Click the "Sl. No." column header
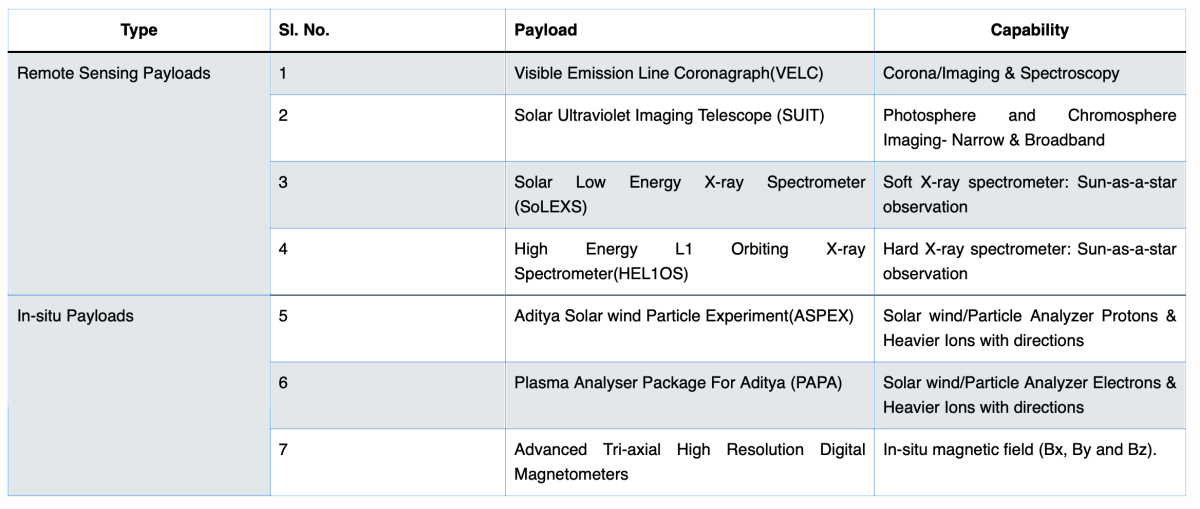 pyautogui.click(x=304, y=30)
